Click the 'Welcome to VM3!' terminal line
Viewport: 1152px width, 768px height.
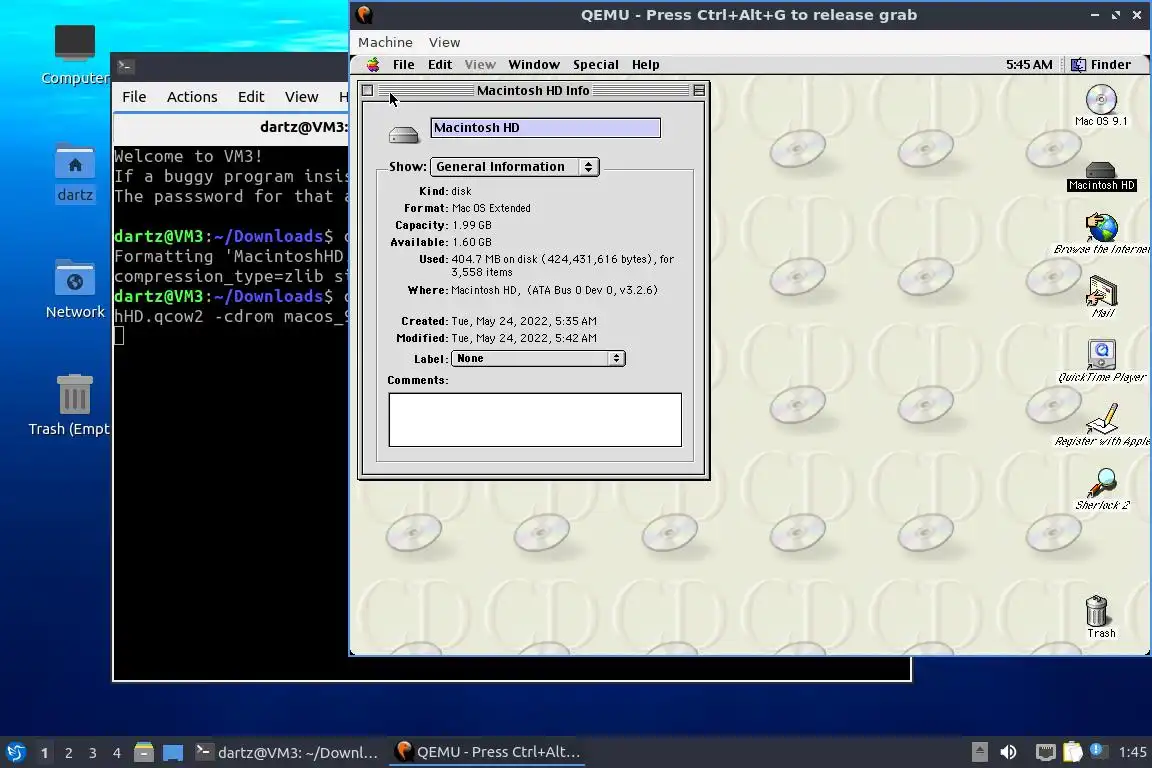click(188, 156)
